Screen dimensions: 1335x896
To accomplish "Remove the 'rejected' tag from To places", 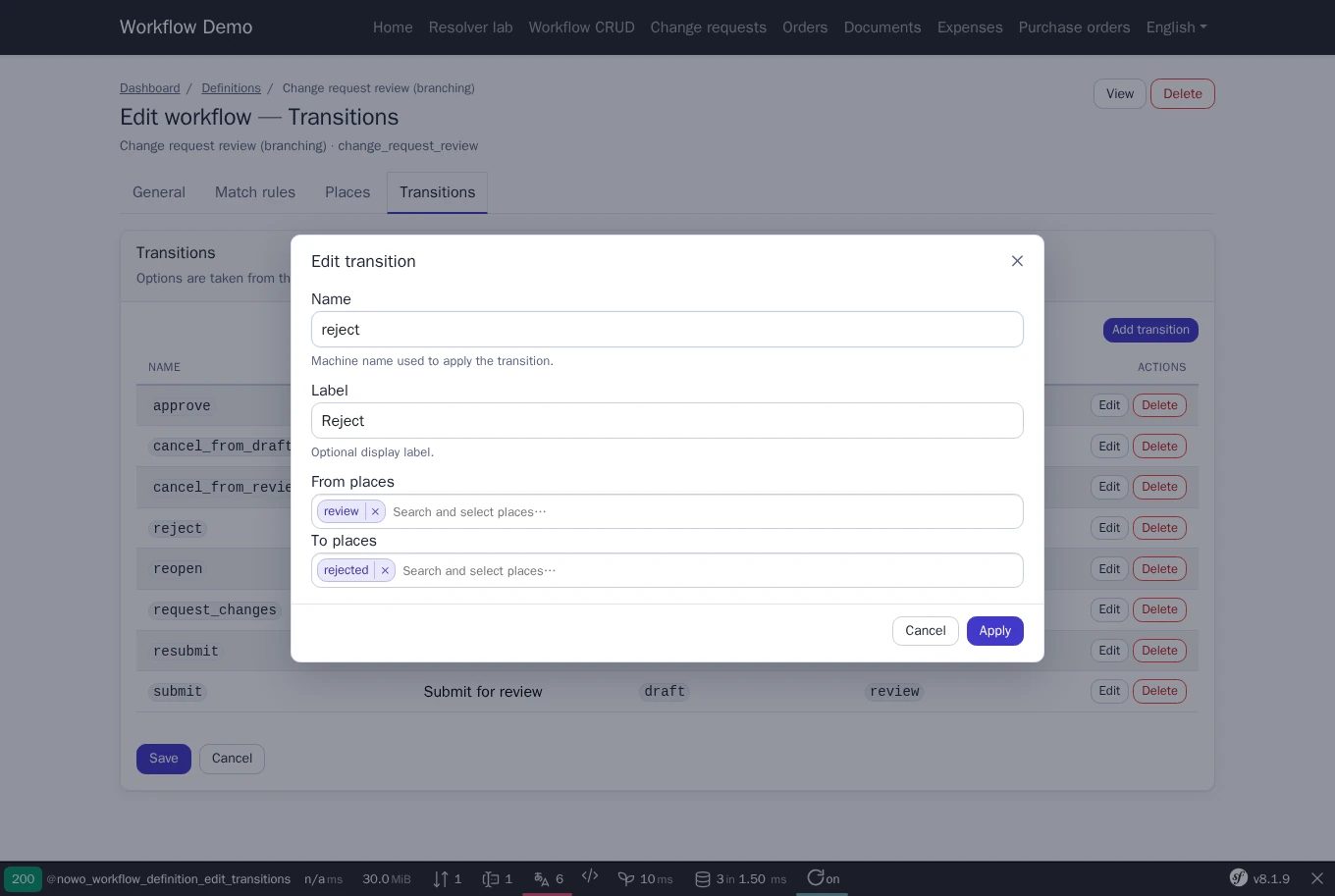I will [x=385, y=570].
